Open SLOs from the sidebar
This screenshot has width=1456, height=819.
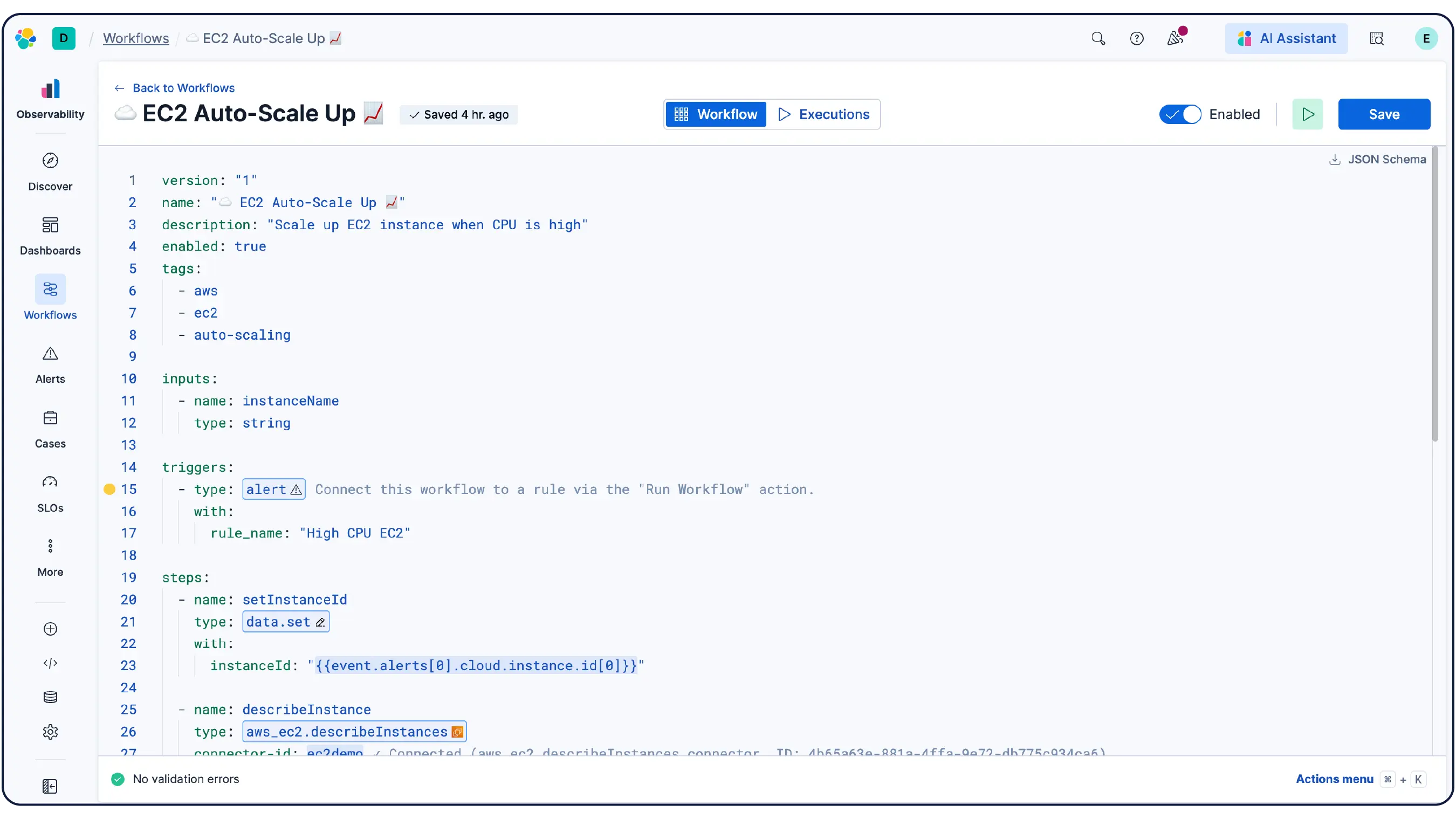coord(50,493)
